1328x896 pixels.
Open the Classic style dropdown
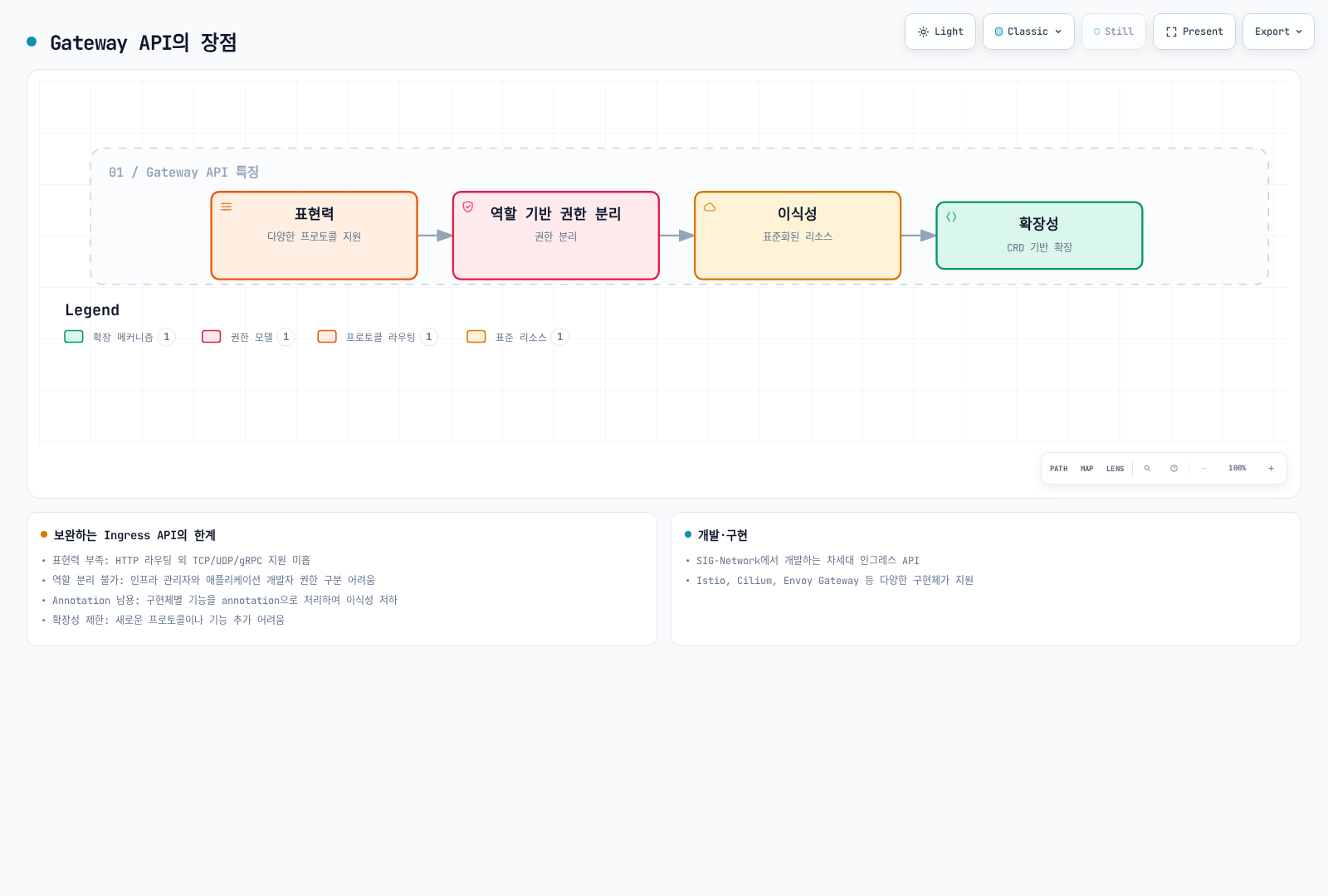pos(1028,32)
